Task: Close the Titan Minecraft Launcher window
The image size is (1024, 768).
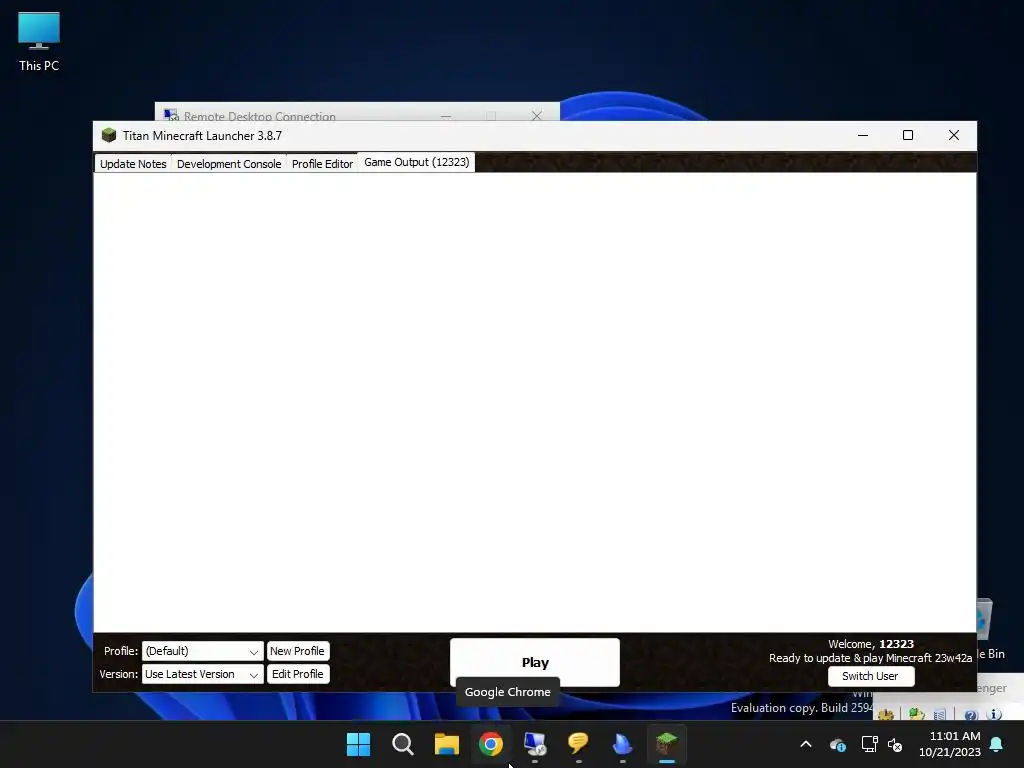Action: [x=953, y=135]
